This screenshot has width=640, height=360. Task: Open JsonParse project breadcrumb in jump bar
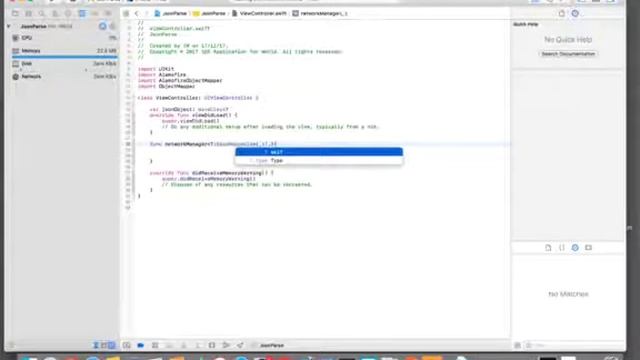pos(170,13)
